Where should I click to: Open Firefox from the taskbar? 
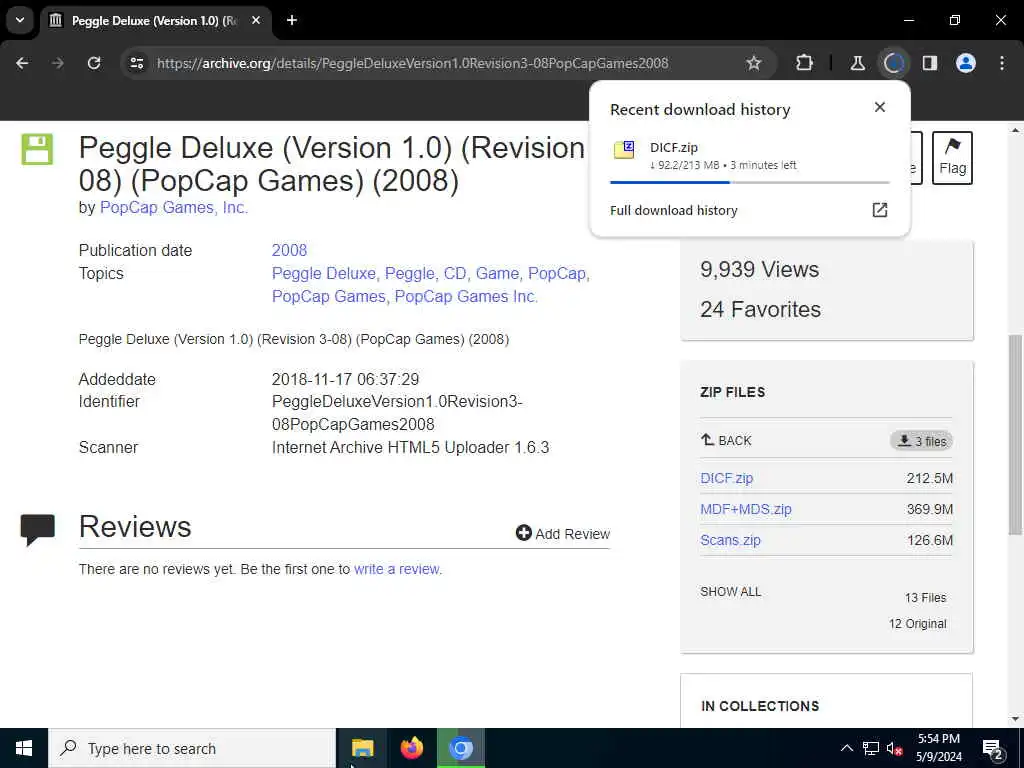click(x=411, y=748)
